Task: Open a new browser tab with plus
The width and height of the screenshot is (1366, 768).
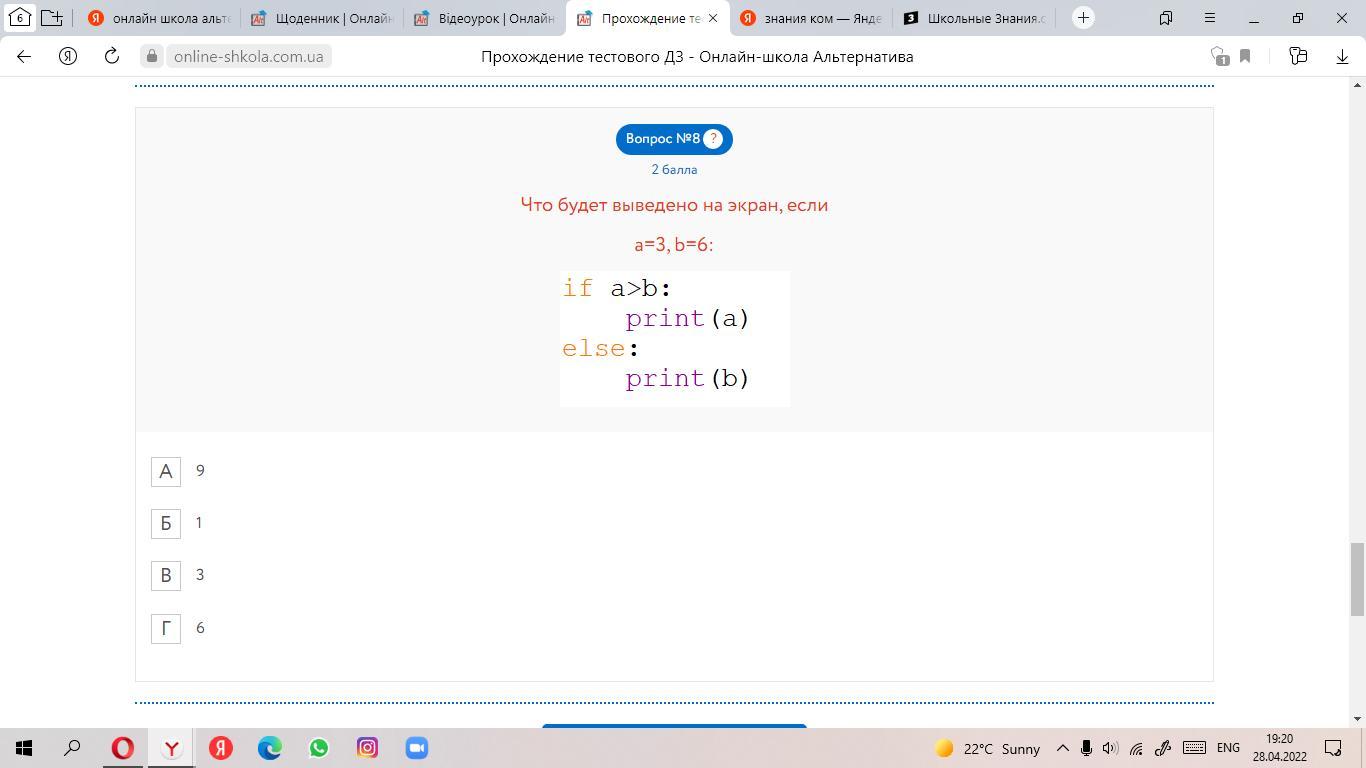Action: pyautogui.click(x=1083, y=18)
